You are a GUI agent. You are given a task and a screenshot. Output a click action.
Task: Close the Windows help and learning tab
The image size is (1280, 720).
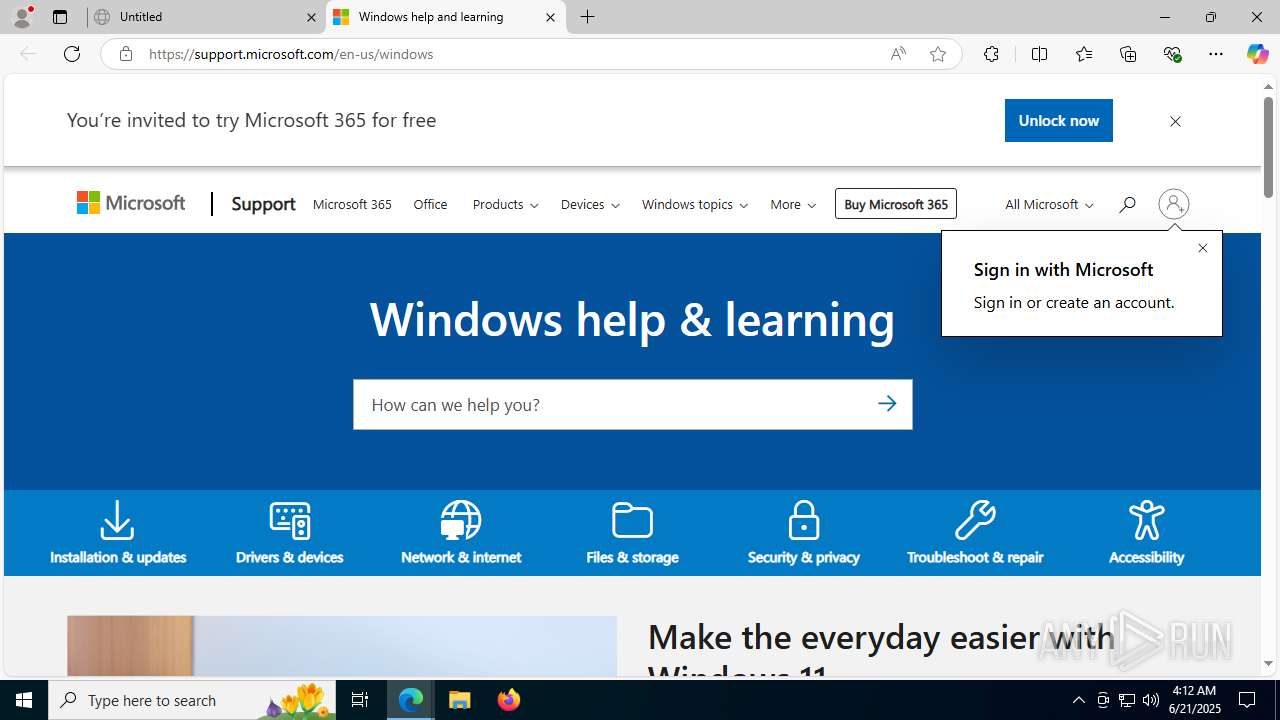550,17
